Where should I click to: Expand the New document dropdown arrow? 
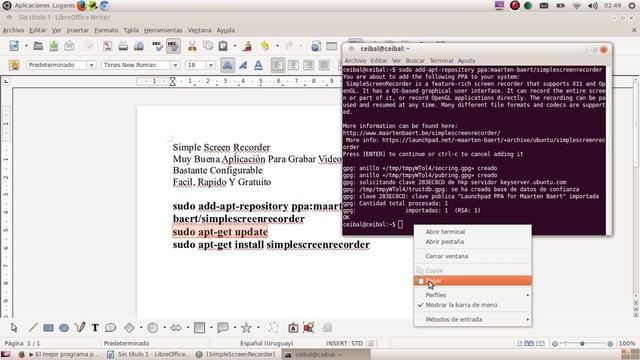(x=26, y=46)
